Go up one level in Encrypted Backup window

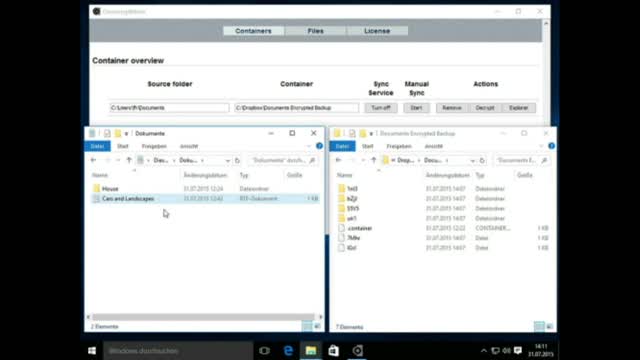[x=374, y=160]
